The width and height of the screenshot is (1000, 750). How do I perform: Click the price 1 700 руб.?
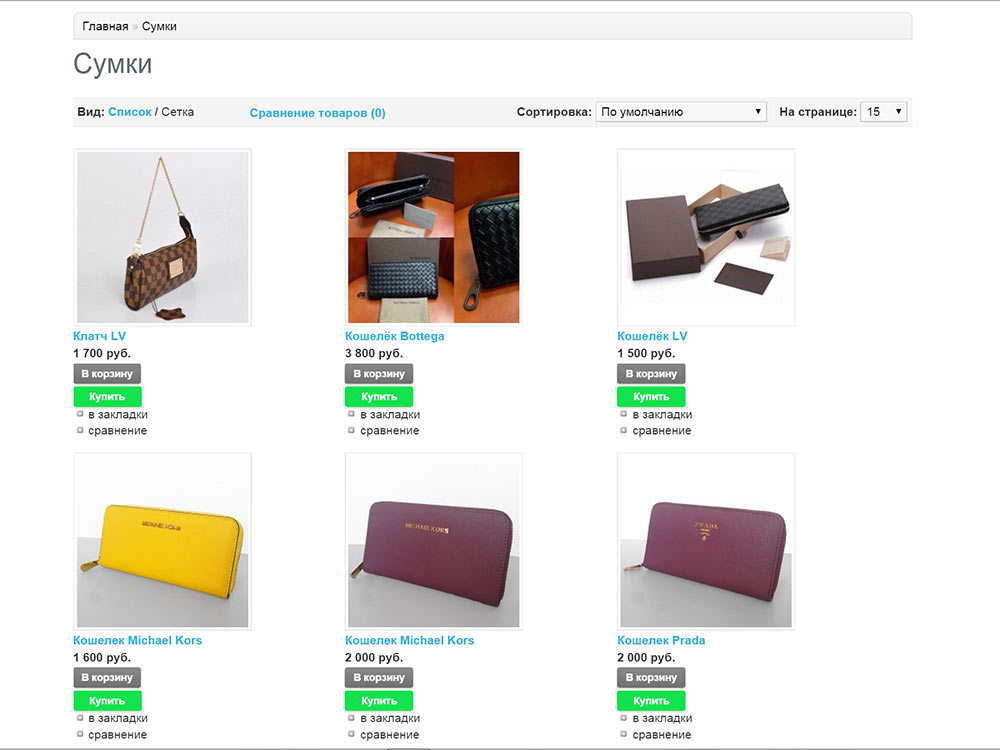tap(102, 353)
